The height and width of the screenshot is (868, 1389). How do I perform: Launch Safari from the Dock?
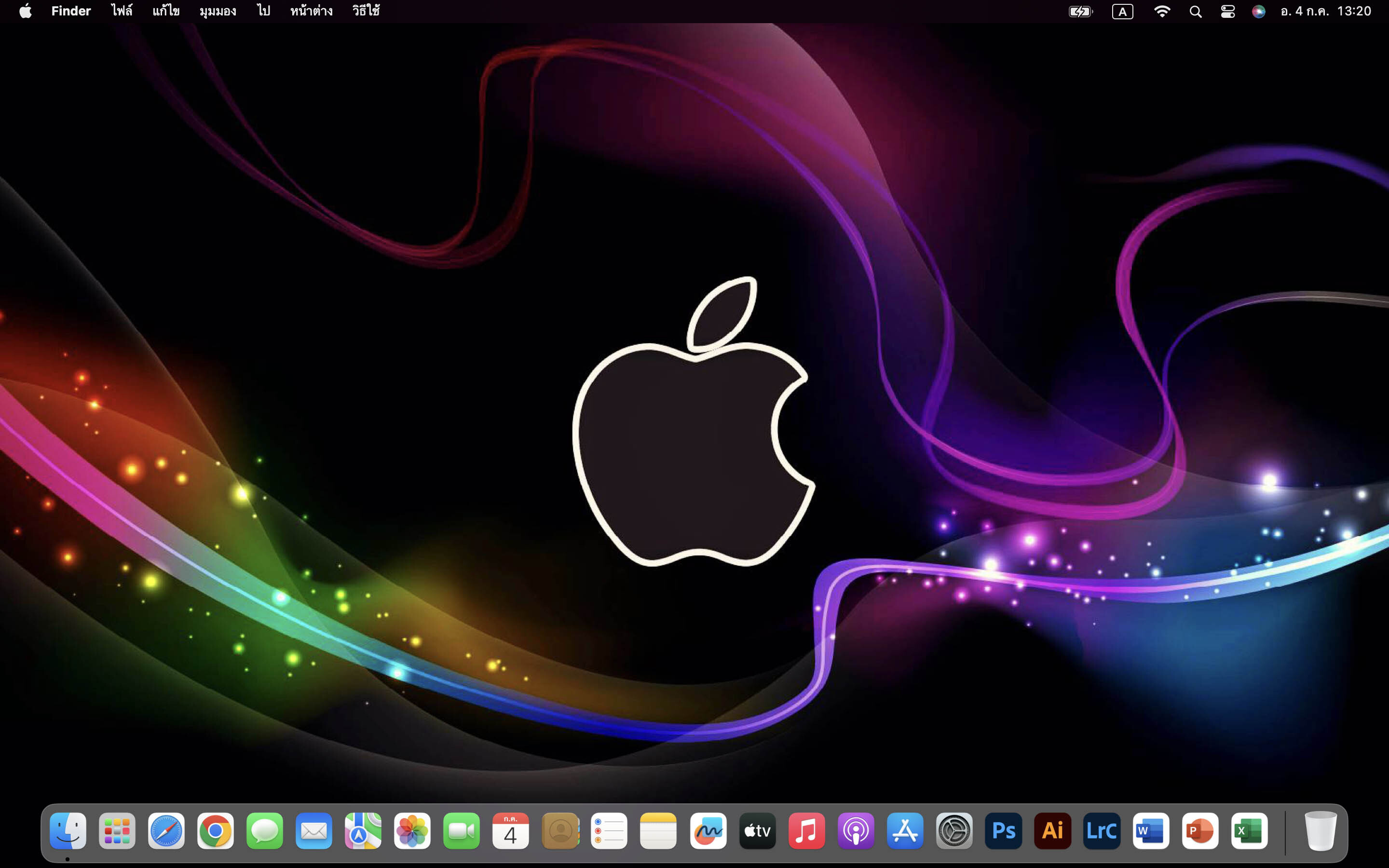coord(166,831)
